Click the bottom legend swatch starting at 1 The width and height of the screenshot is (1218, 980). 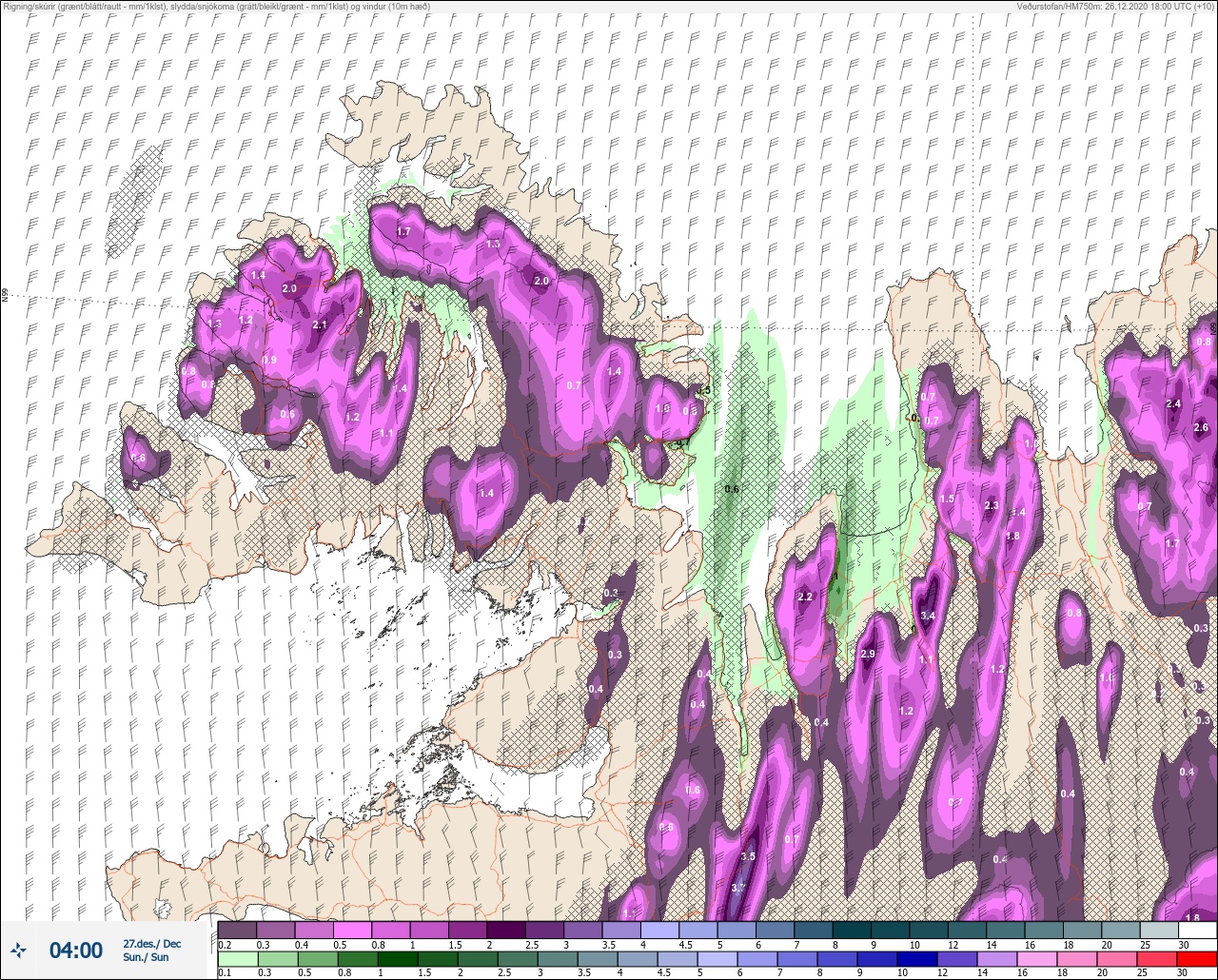coord(399,958)
